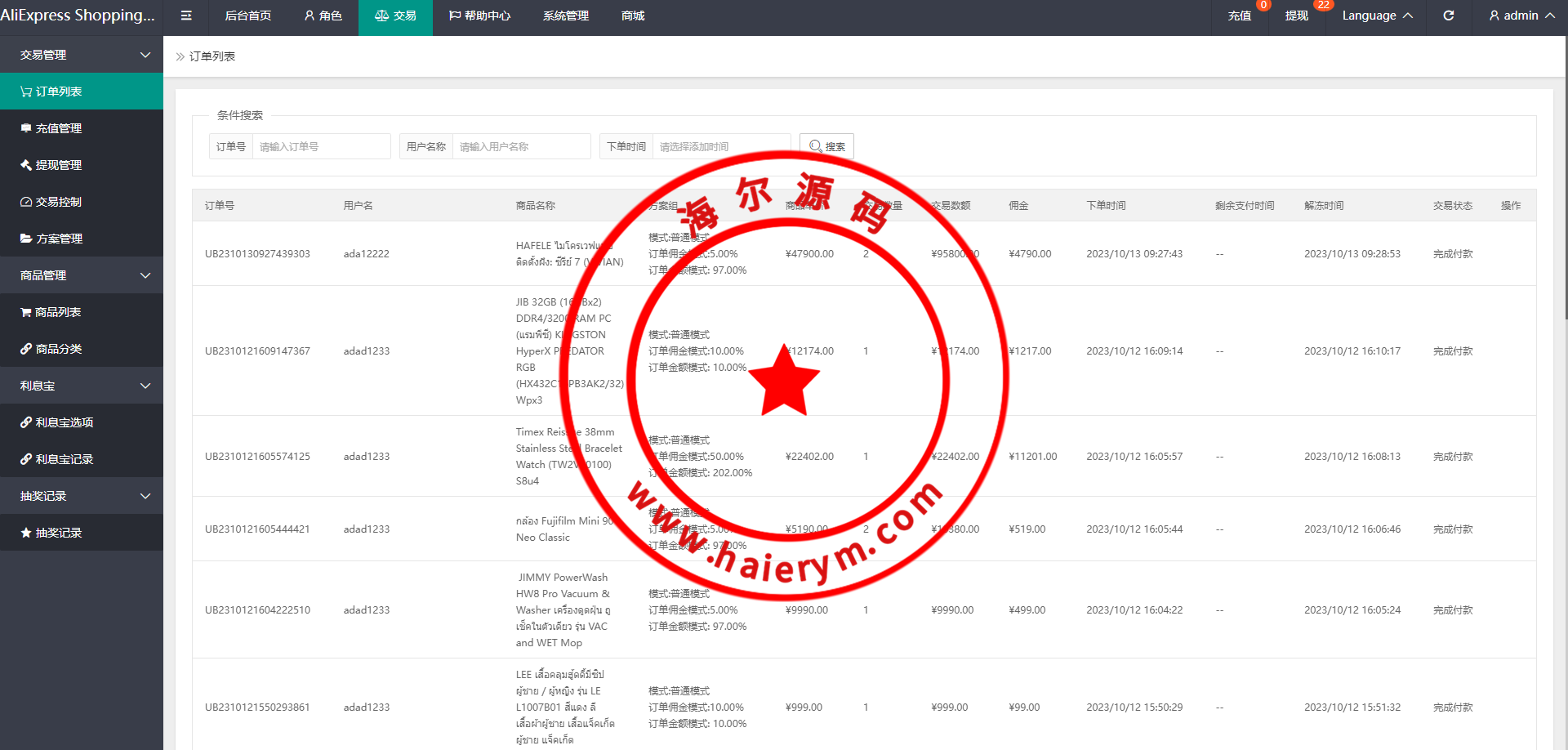Click the 订单号 input field
Screen dimensions: 1568x750
[321, 146]
